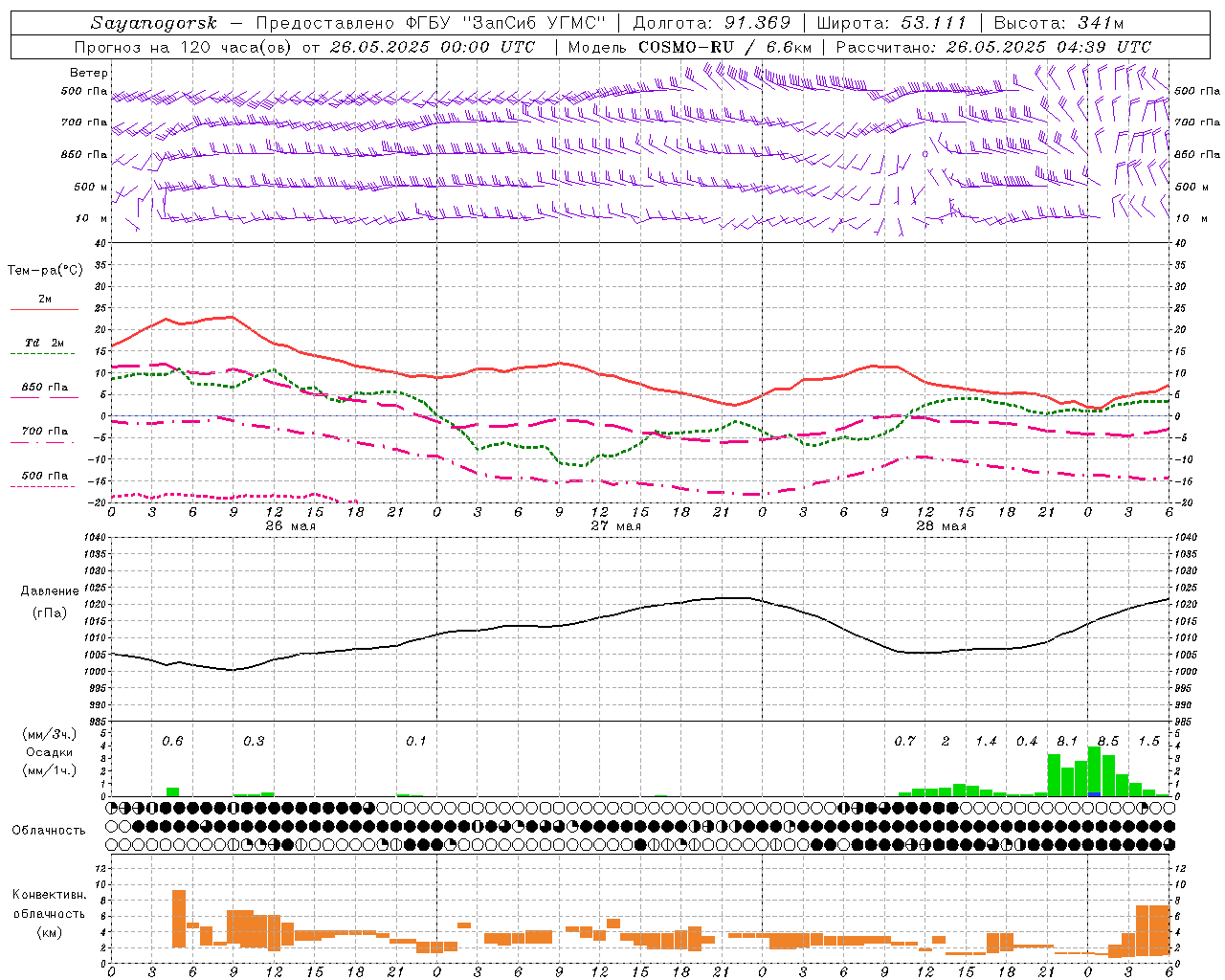Click the 1.5 three-hour precipitation value
This screenshot has width=1225, height=980.
[x=1148, y=742]
